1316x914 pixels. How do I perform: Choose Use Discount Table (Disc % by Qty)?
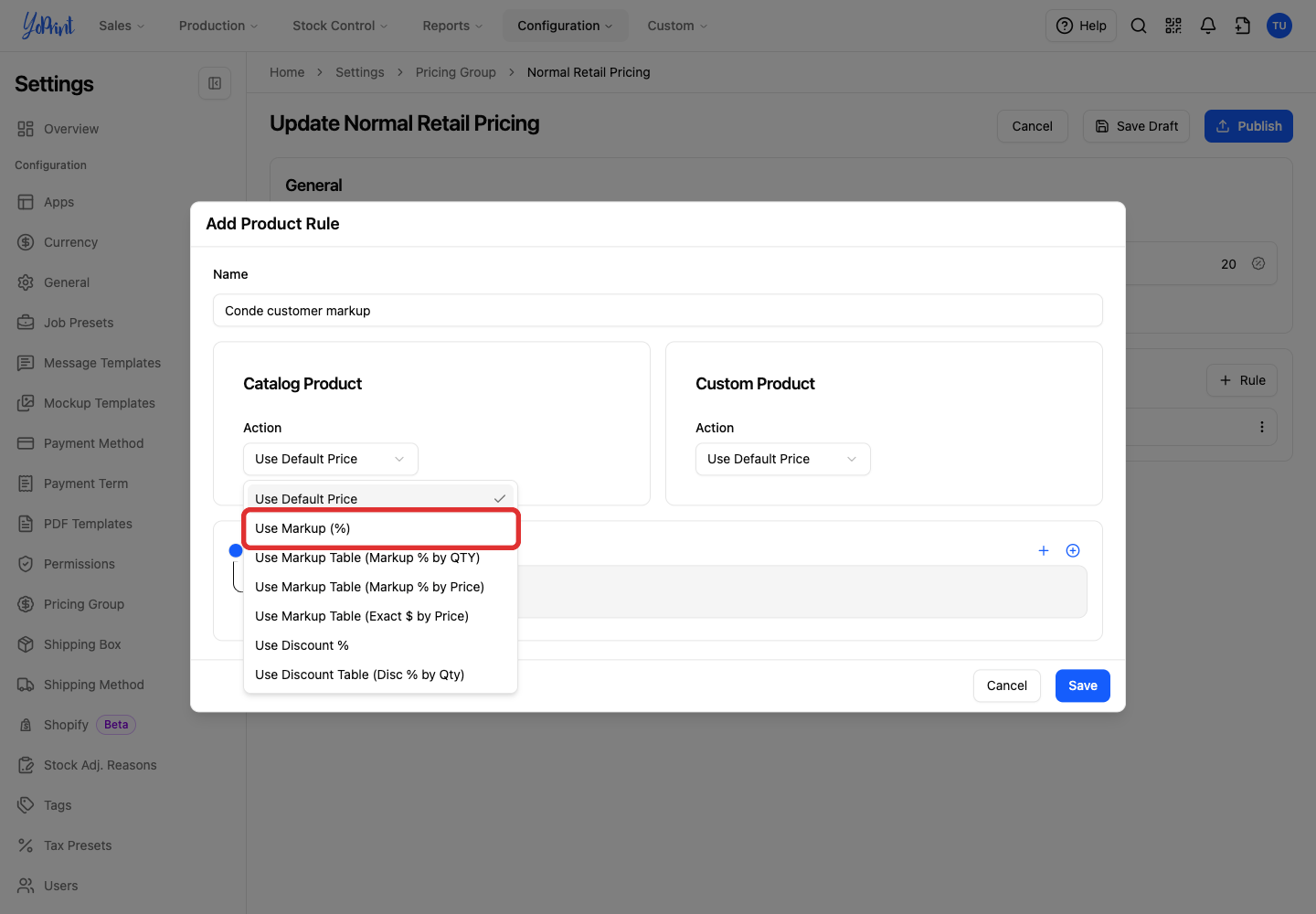tap(380, 675)
